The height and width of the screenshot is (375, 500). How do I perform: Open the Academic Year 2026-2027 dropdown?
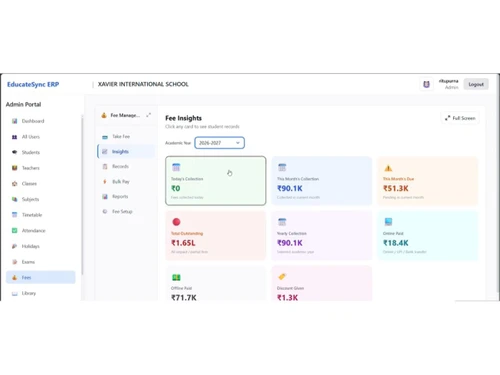pyautogui.click(x=219, y=143)
